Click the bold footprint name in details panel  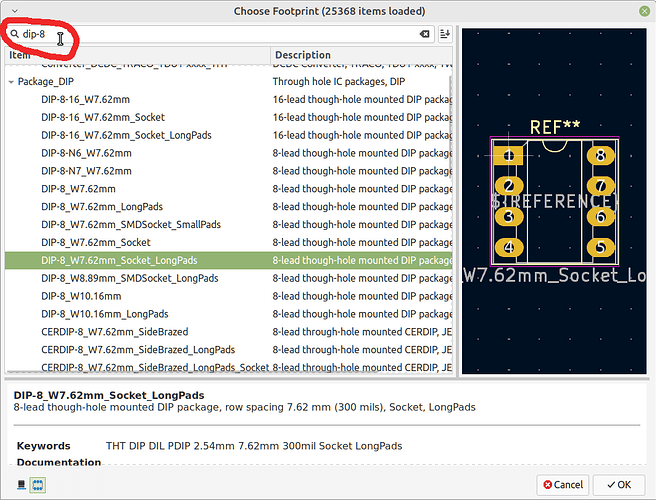point(109,395)
